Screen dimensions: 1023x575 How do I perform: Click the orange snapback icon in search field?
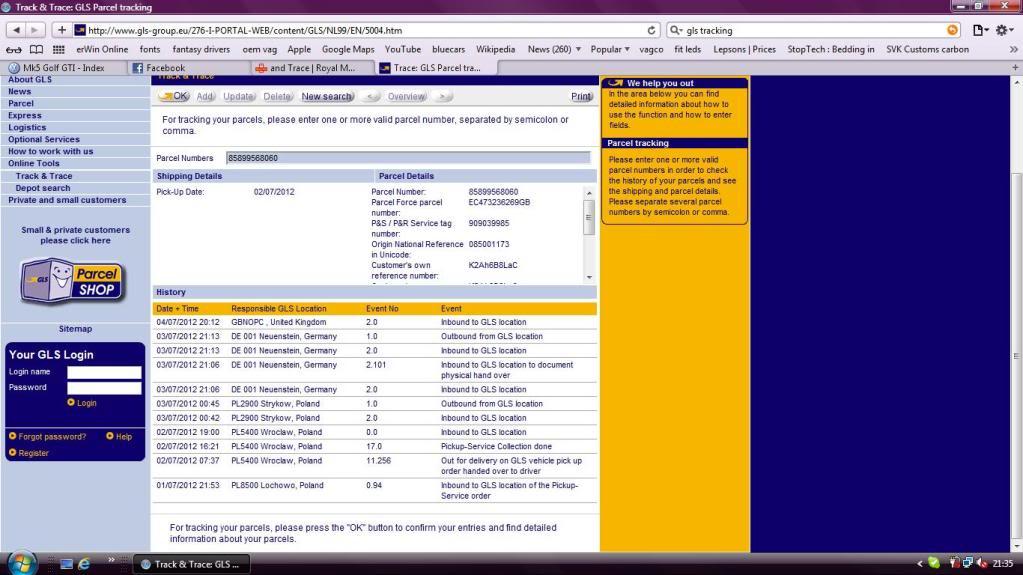[953, 30]
